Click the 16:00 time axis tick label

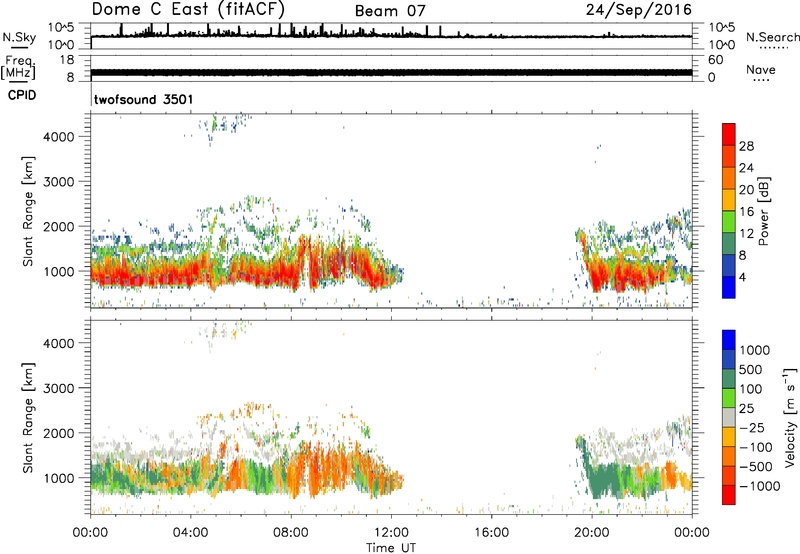point(491,533)
